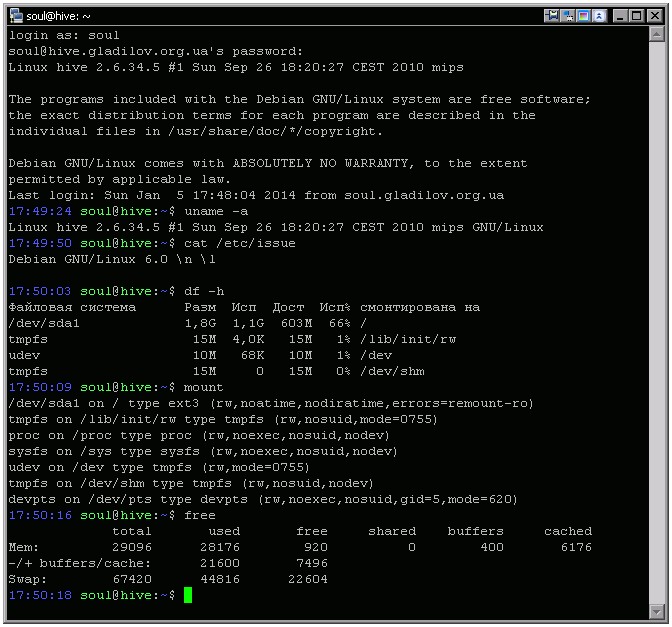This screenshot has height=627, width=672.
Task: Click the 'Файловая система' column header
Action: point(72,307)
